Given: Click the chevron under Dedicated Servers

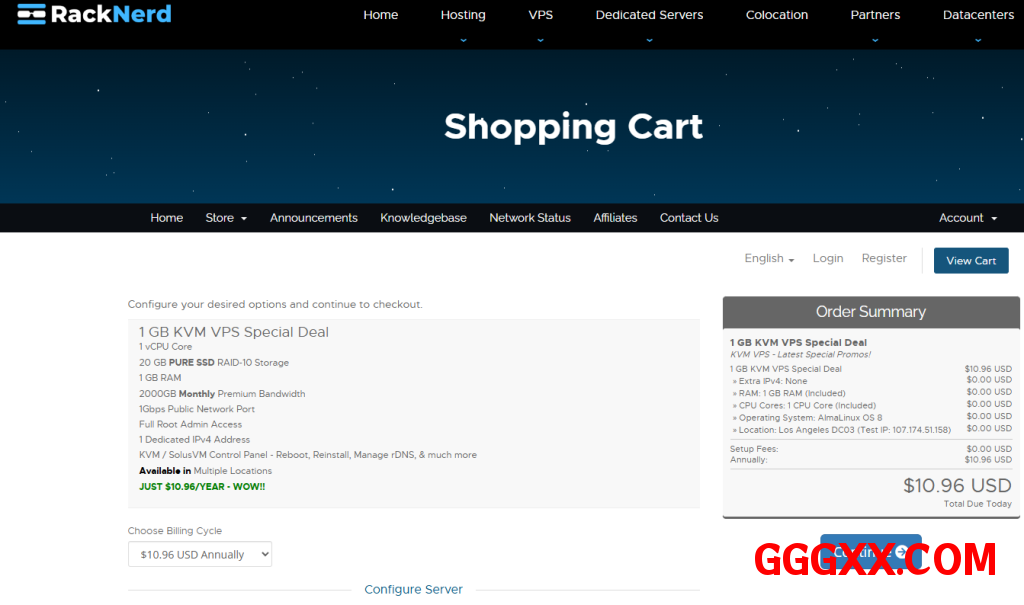Looking at the screenshot, I should pyautogui.click(x=649, y=40).
